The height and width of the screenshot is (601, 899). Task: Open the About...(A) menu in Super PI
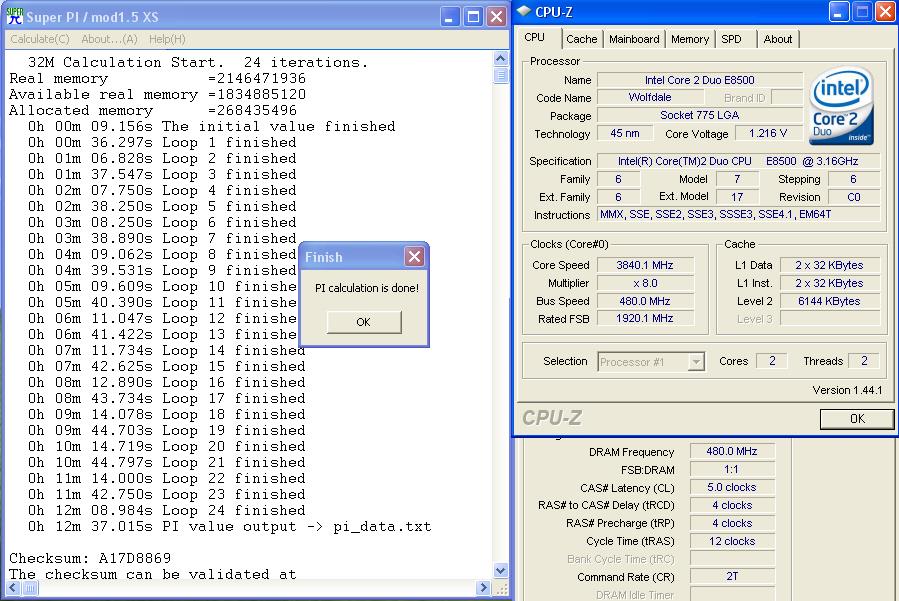(109, 39)
